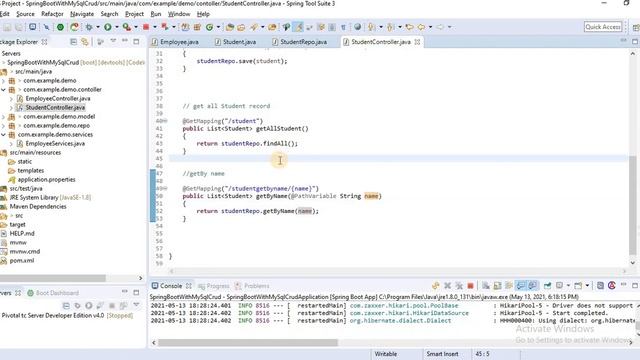640x360 pixels.
Task: Click Remove All Terminated Launches in Console
Action: (459, 286)
